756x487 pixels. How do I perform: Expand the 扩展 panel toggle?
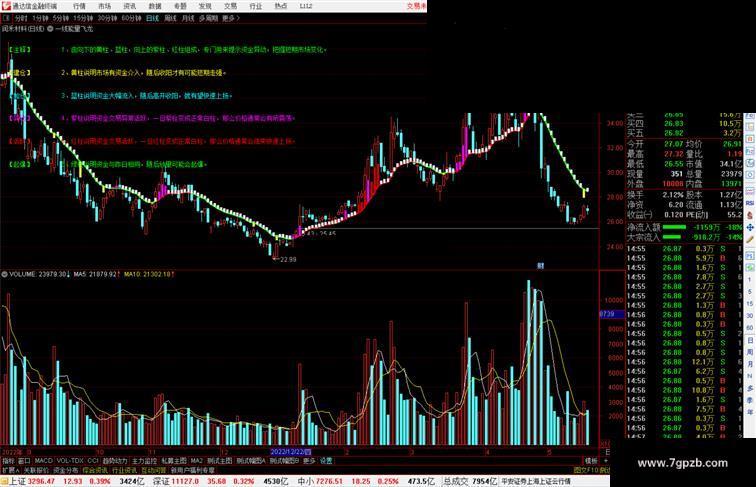(x=10, y=470)
